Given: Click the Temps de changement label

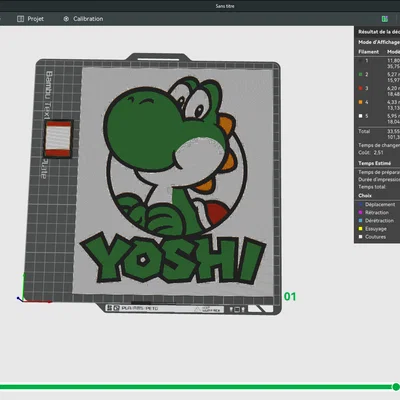Looking at the screenshot, I should (x=379, y=145).
